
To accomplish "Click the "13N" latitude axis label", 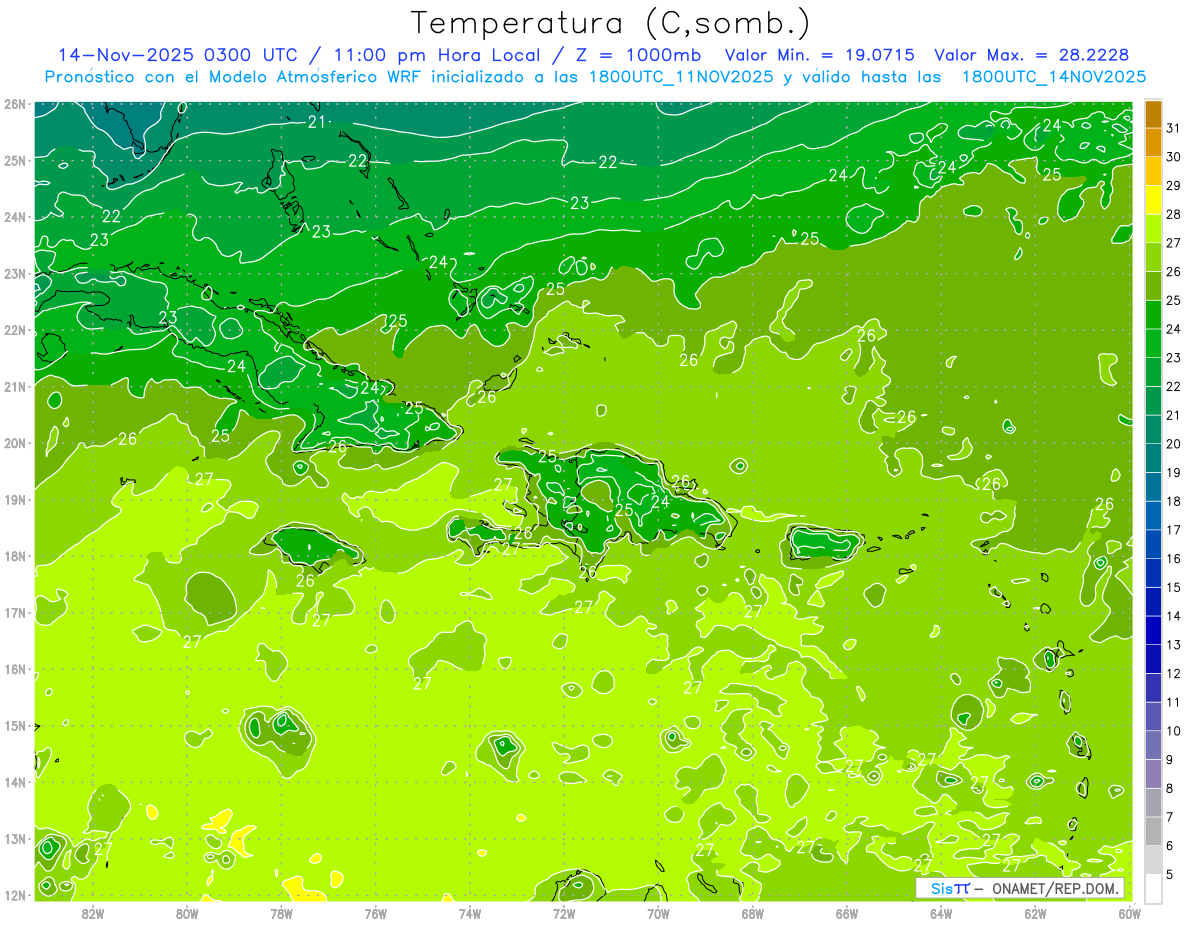I will click(14, 839).
